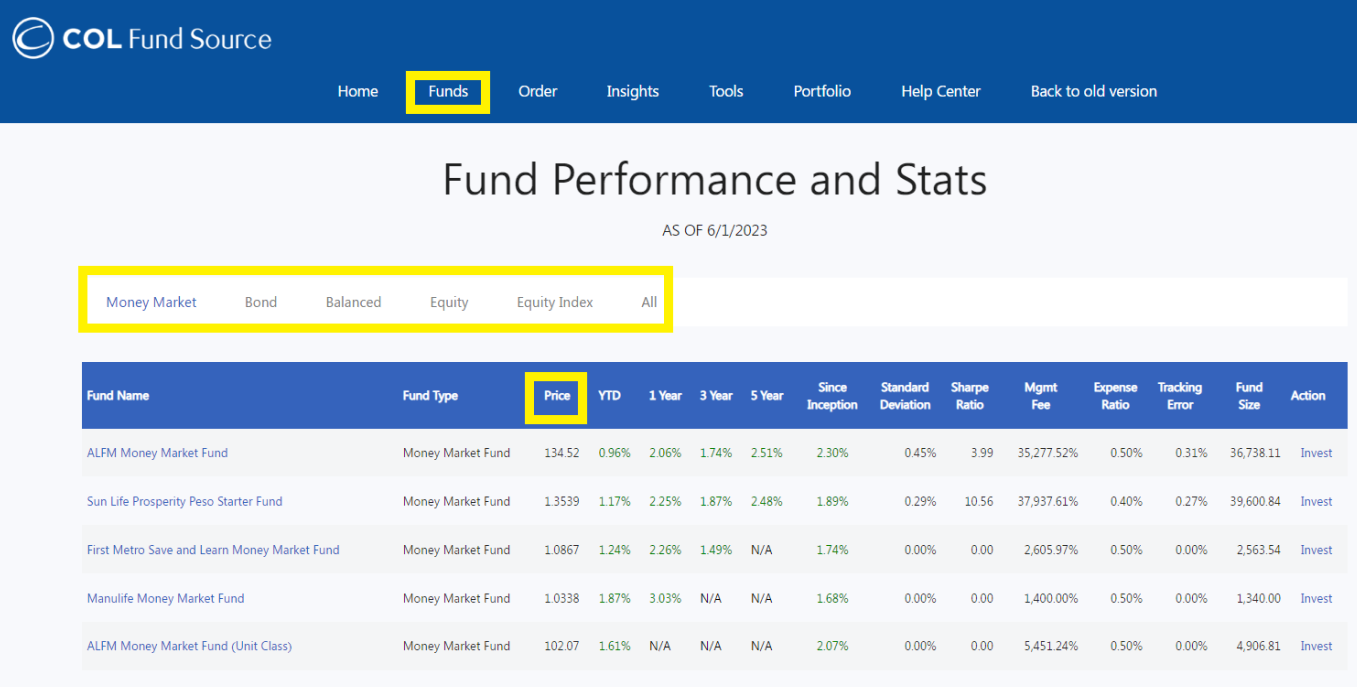Click the price value 1.3539
This screenshot has height=687, width=1357.
[561, 501]
